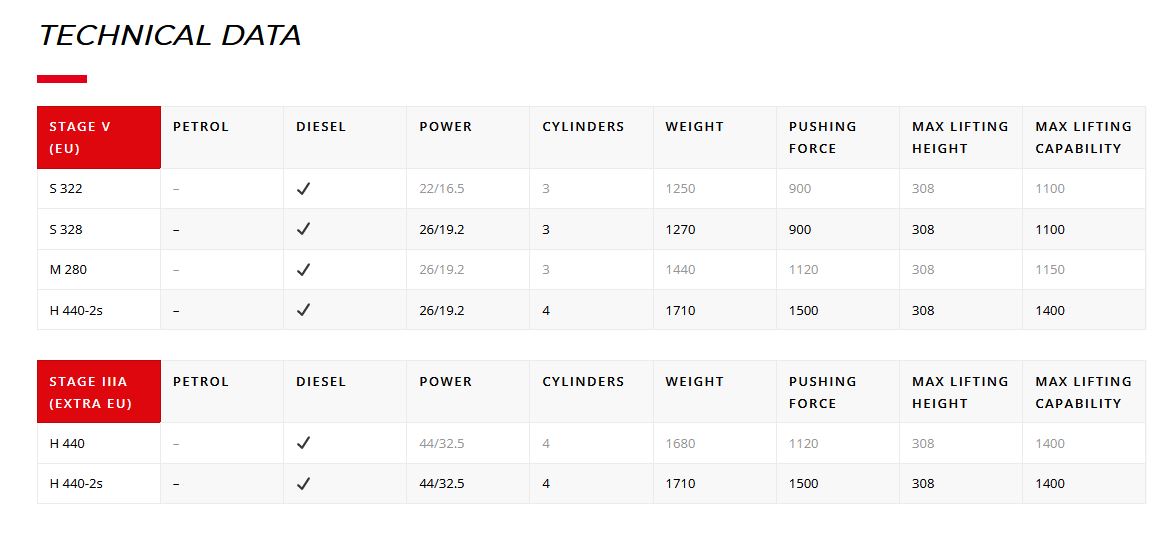
Task: Click the petrol dash in the S 328 row
Action: (x=176, y=230)
